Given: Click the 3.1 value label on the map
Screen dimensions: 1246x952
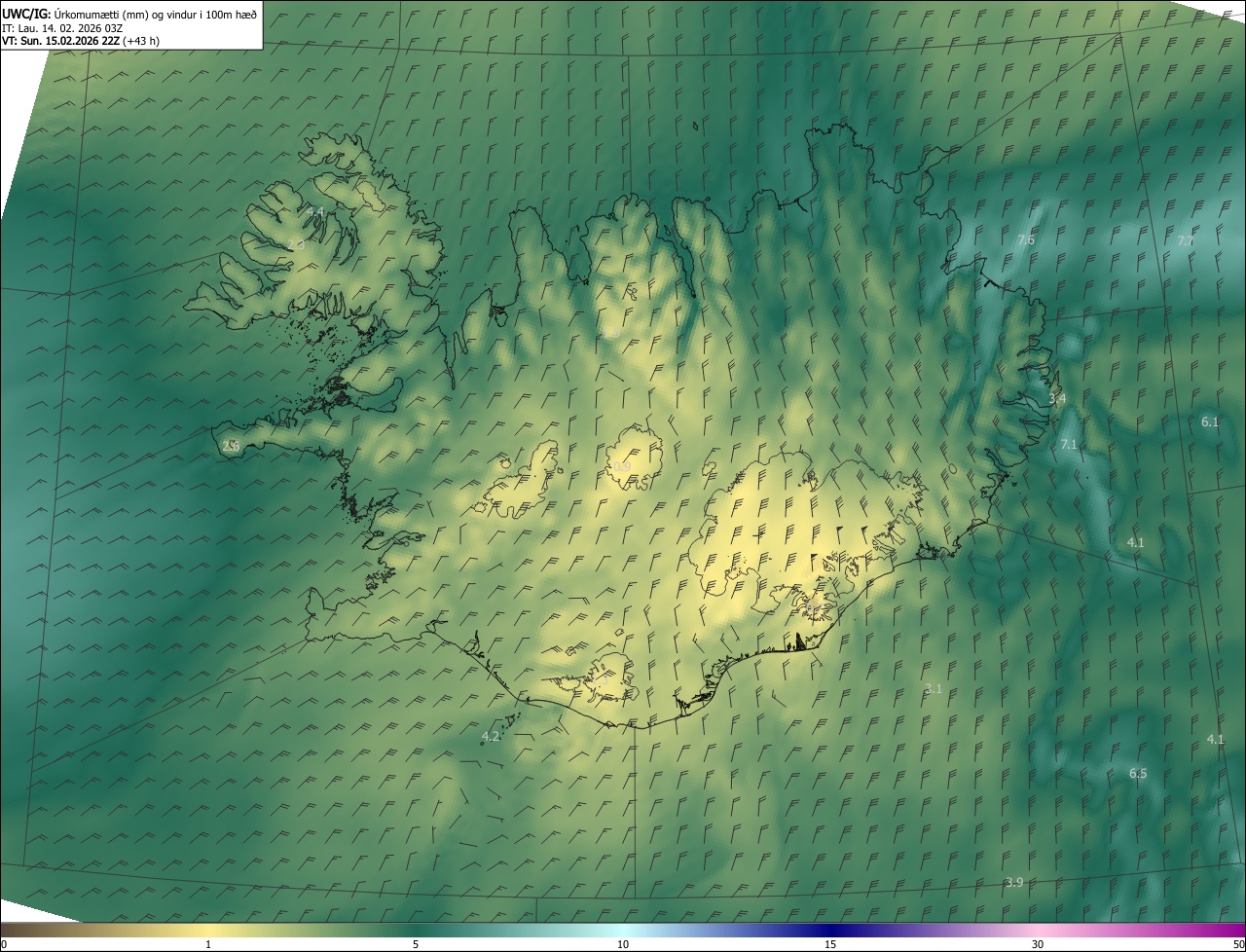Looking at the screenshot, I should [934, 688].
